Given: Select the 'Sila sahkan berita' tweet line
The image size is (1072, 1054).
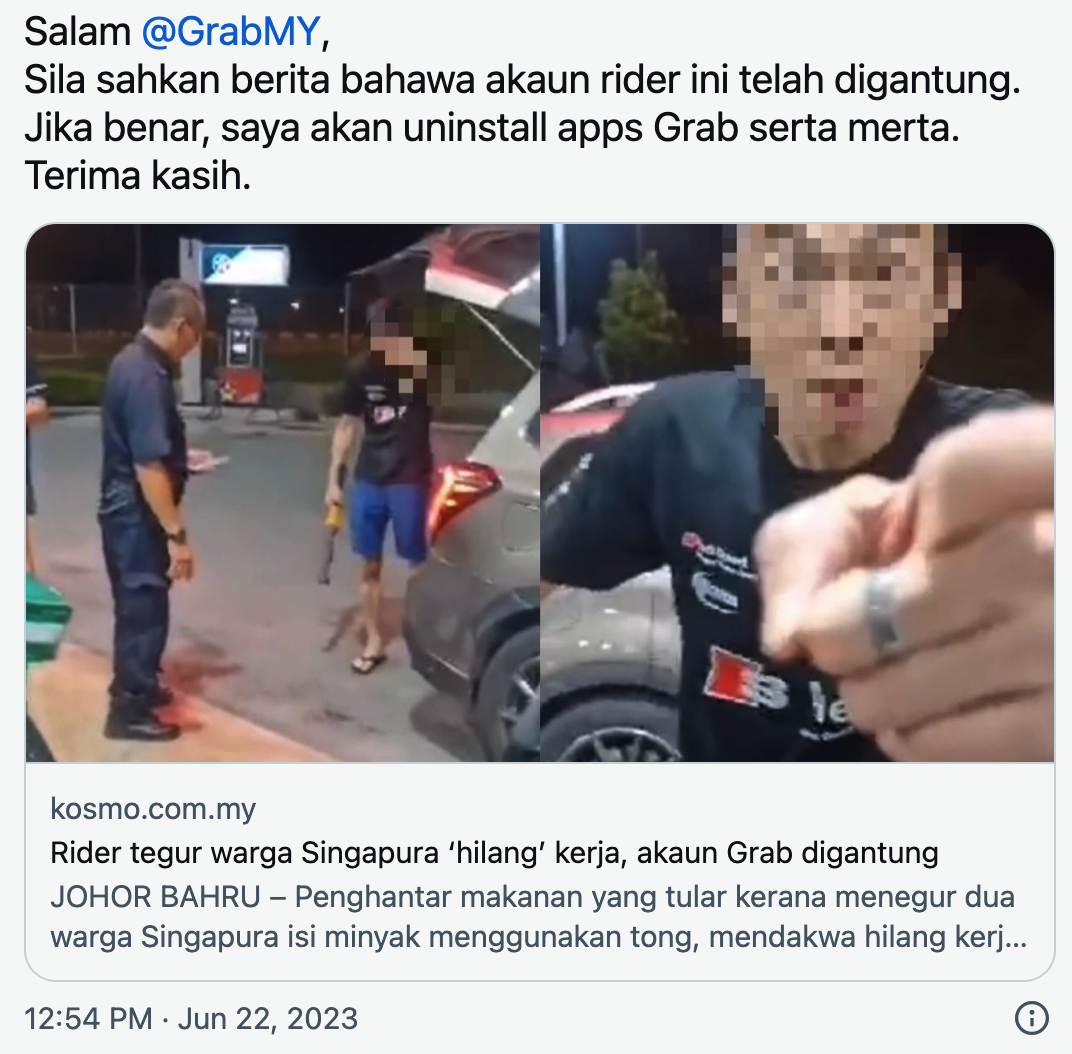Looking at the screenshot, I should [x=522, y=80].
